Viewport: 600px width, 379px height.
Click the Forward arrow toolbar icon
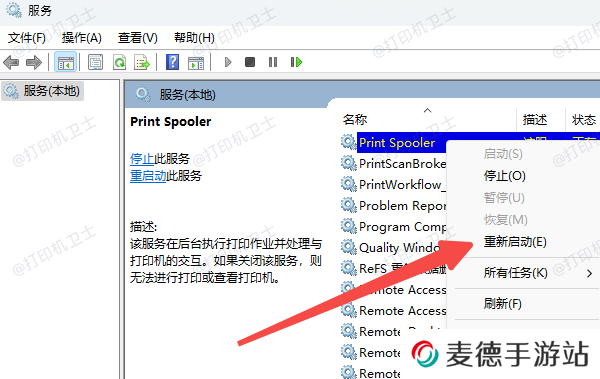[34, 62]
